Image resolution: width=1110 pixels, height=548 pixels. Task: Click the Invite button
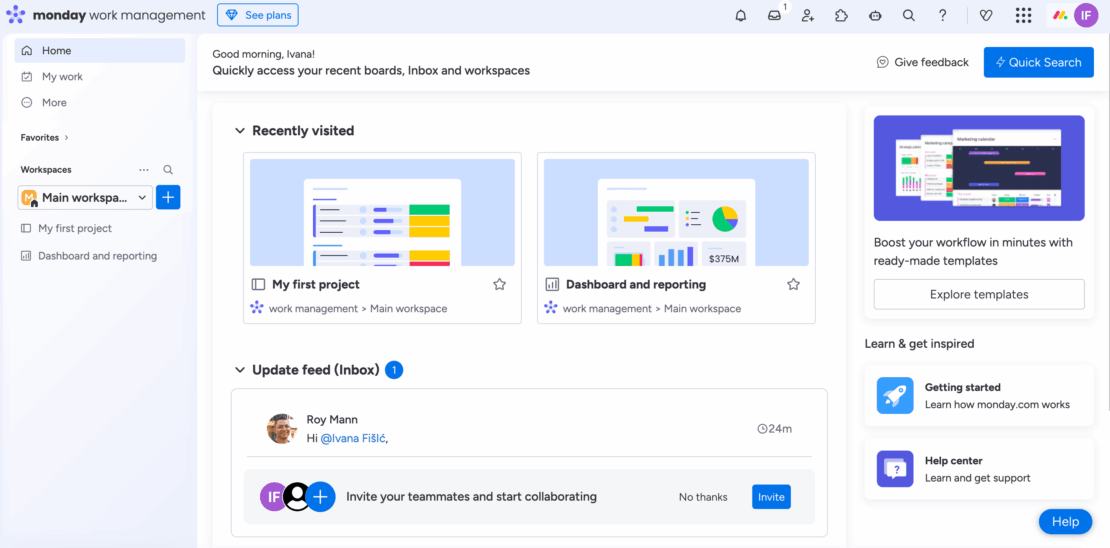point(771,497)
